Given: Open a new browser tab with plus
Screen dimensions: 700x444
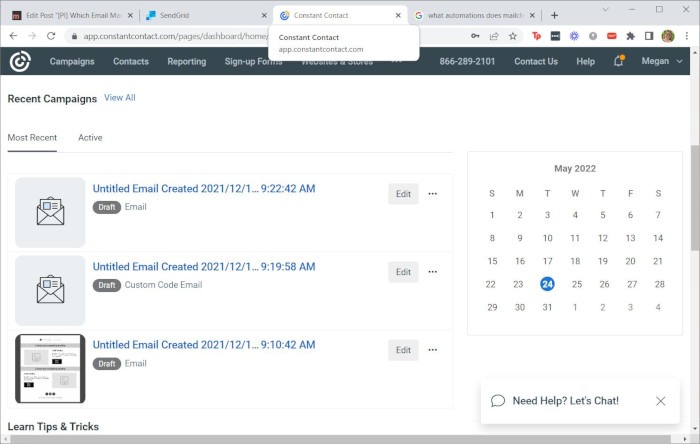Looking at the screenshot, I should point(554,15).
